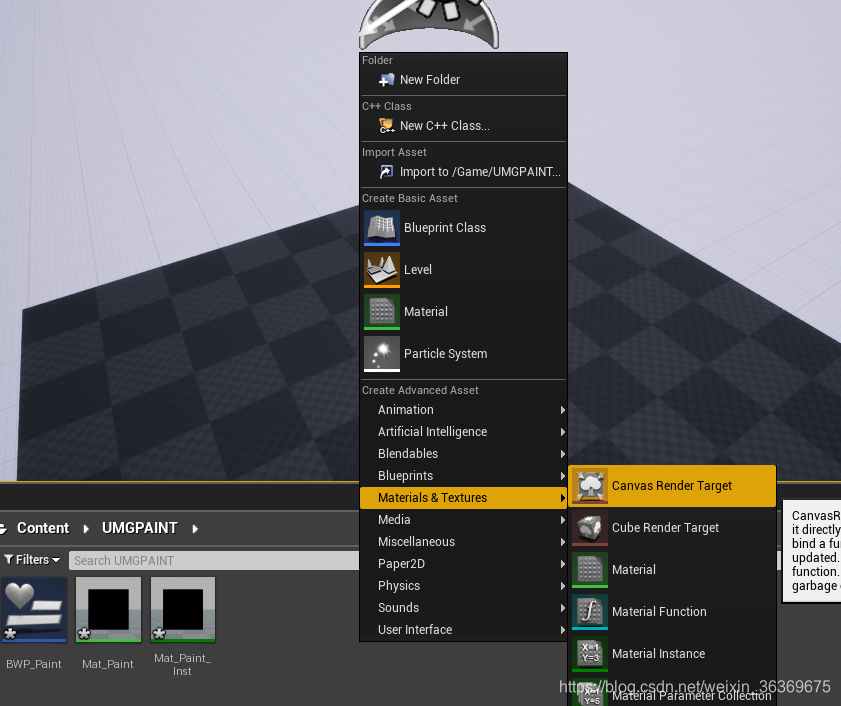Expand the Miscellaneous submenu
This screenshot has width=841, height=706.
(x=463, y=542)
